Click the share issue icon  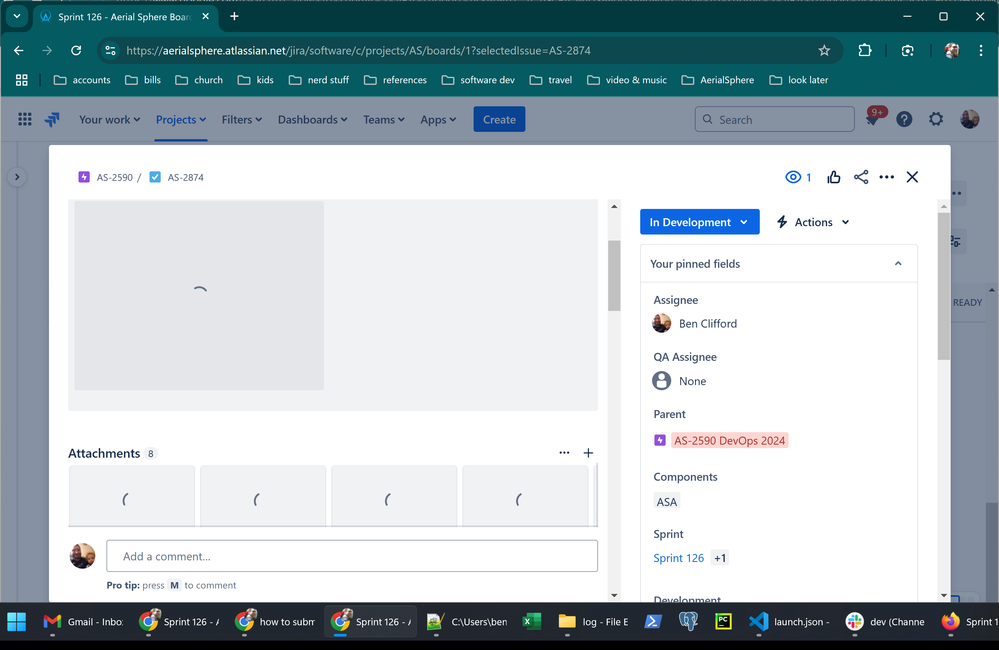[x=861, y=177]
